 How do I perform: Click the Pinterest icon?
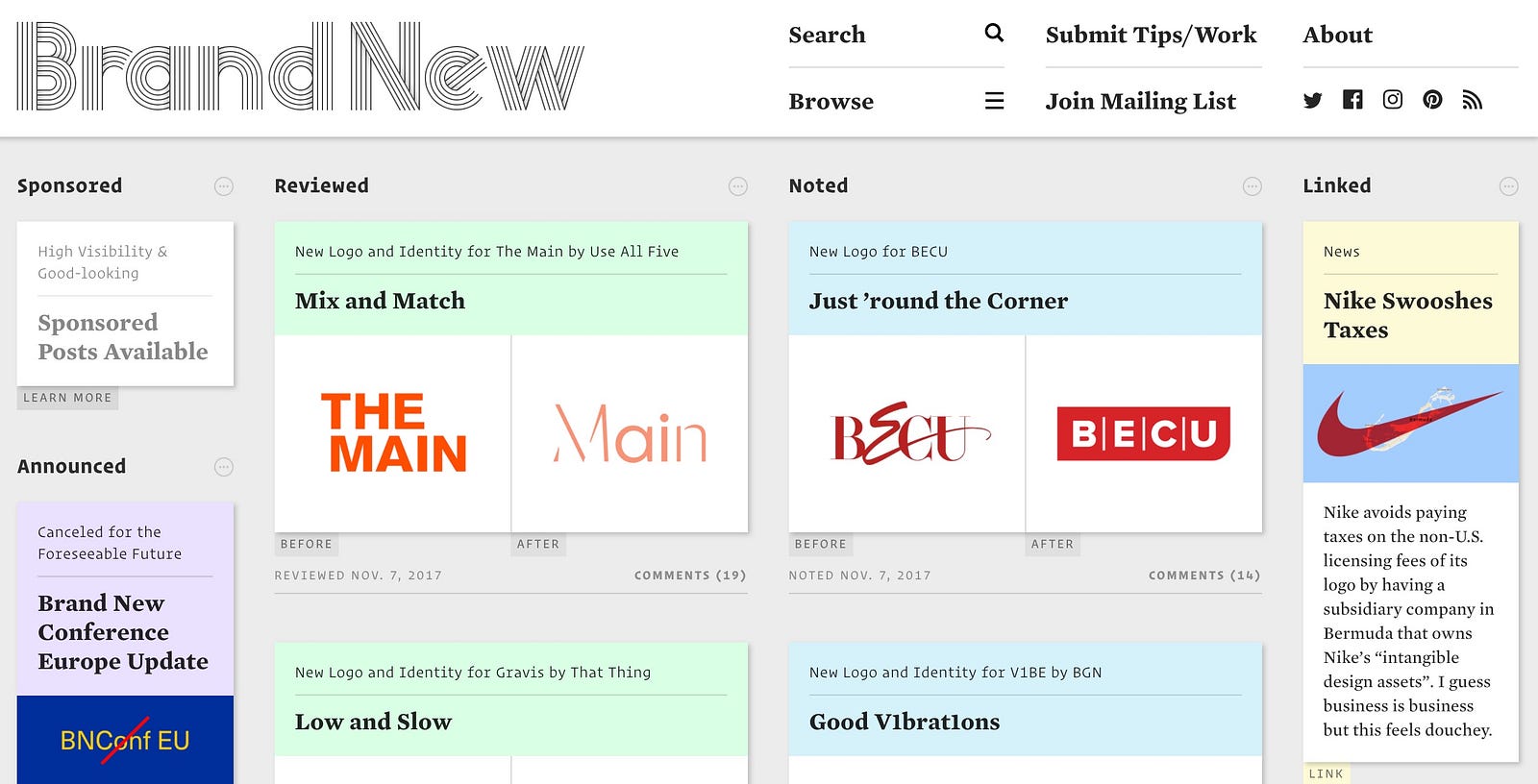coord(1432,99)
